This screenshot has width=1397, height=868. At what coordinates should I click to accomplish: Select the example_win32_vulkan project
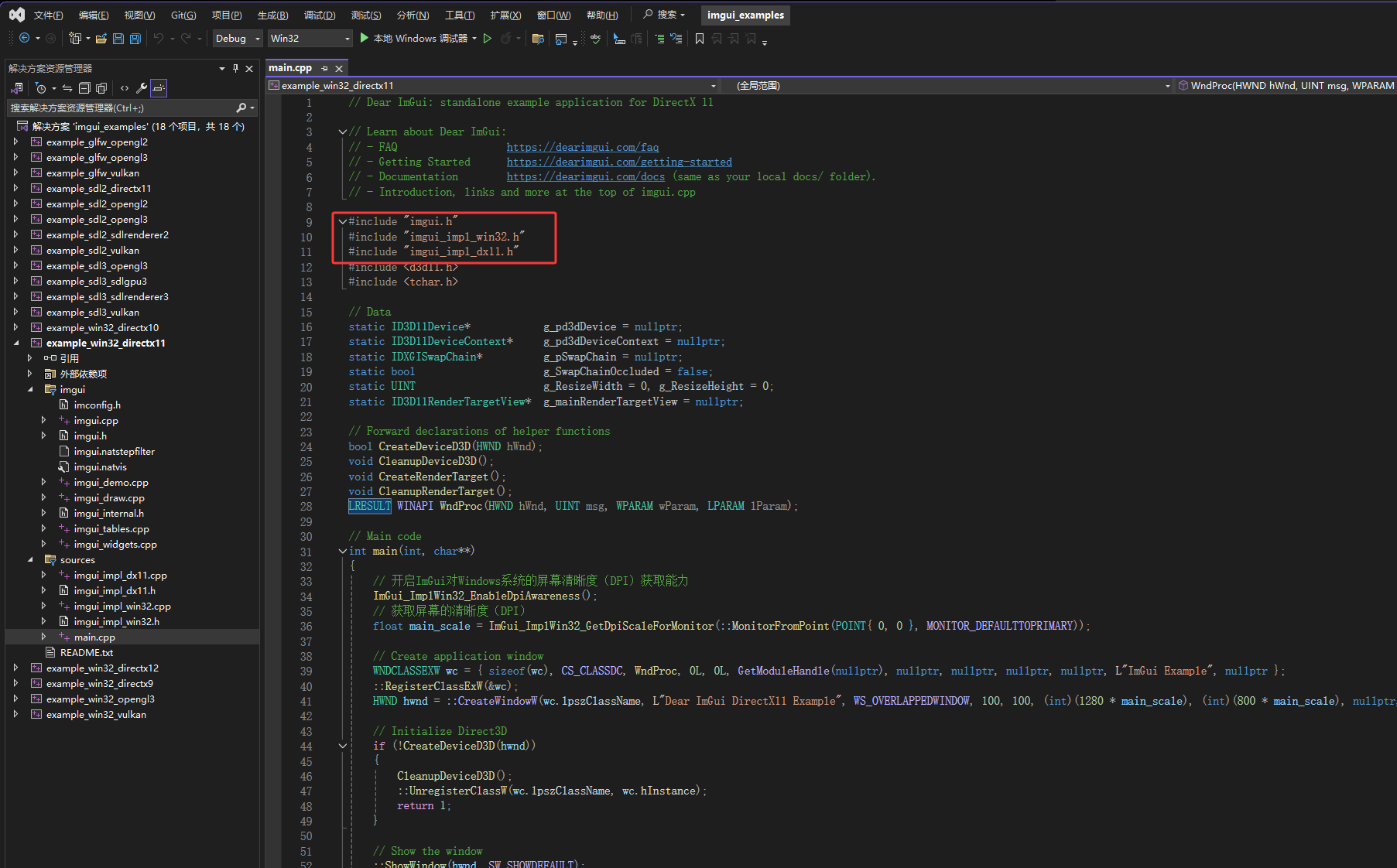(96, 714)
